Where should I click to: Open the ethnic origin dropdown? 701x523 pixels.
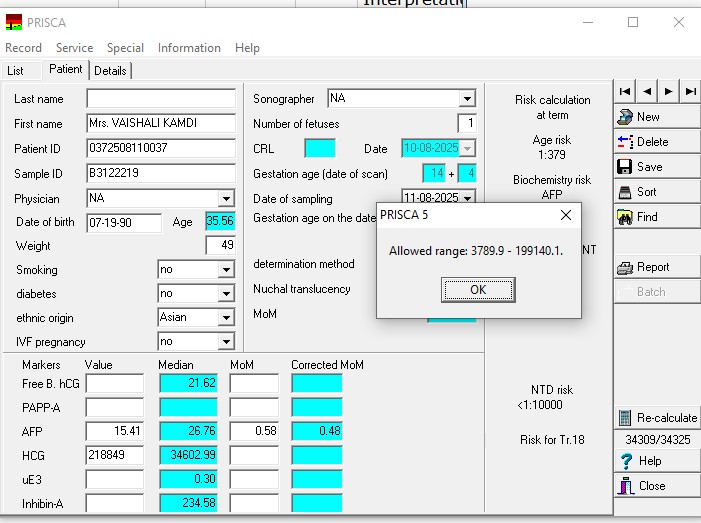point(225,318)
